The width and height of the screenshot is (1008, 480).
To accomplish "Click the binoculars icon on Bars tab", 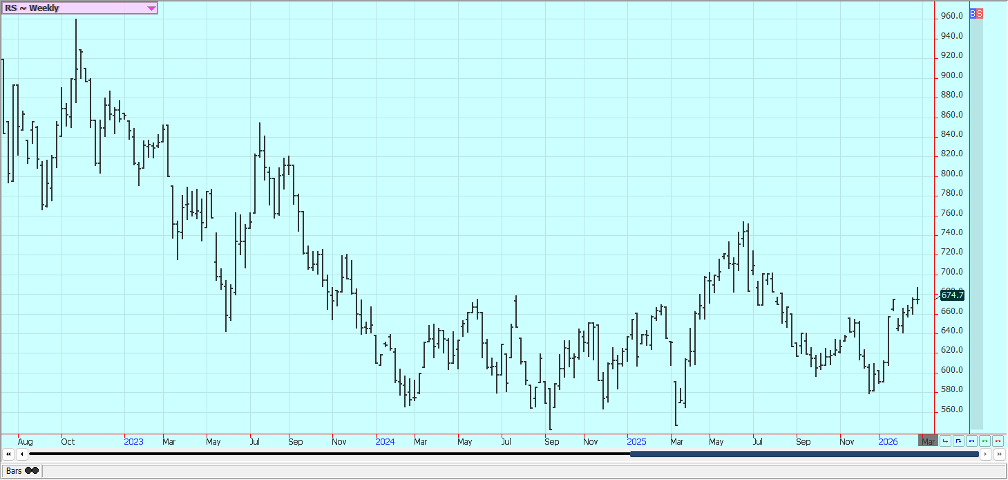I will tap(32, 470).
